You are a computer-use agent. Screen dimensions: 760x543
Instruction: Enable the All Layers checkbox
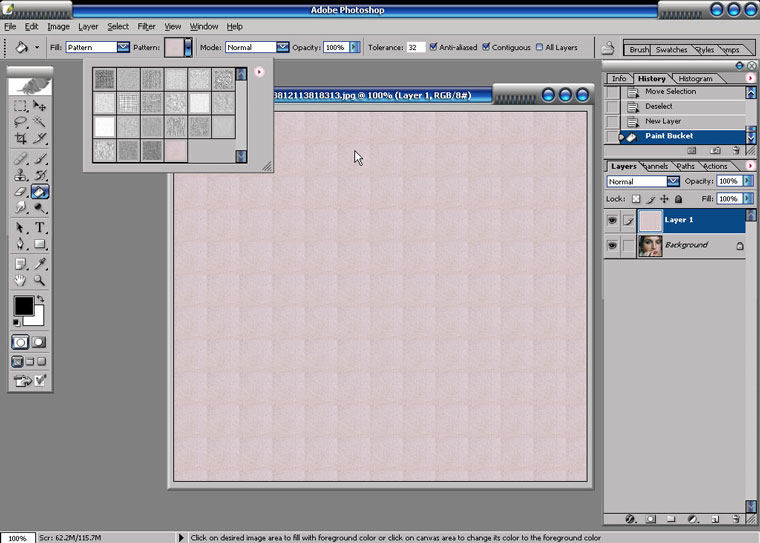coord(539,47)
